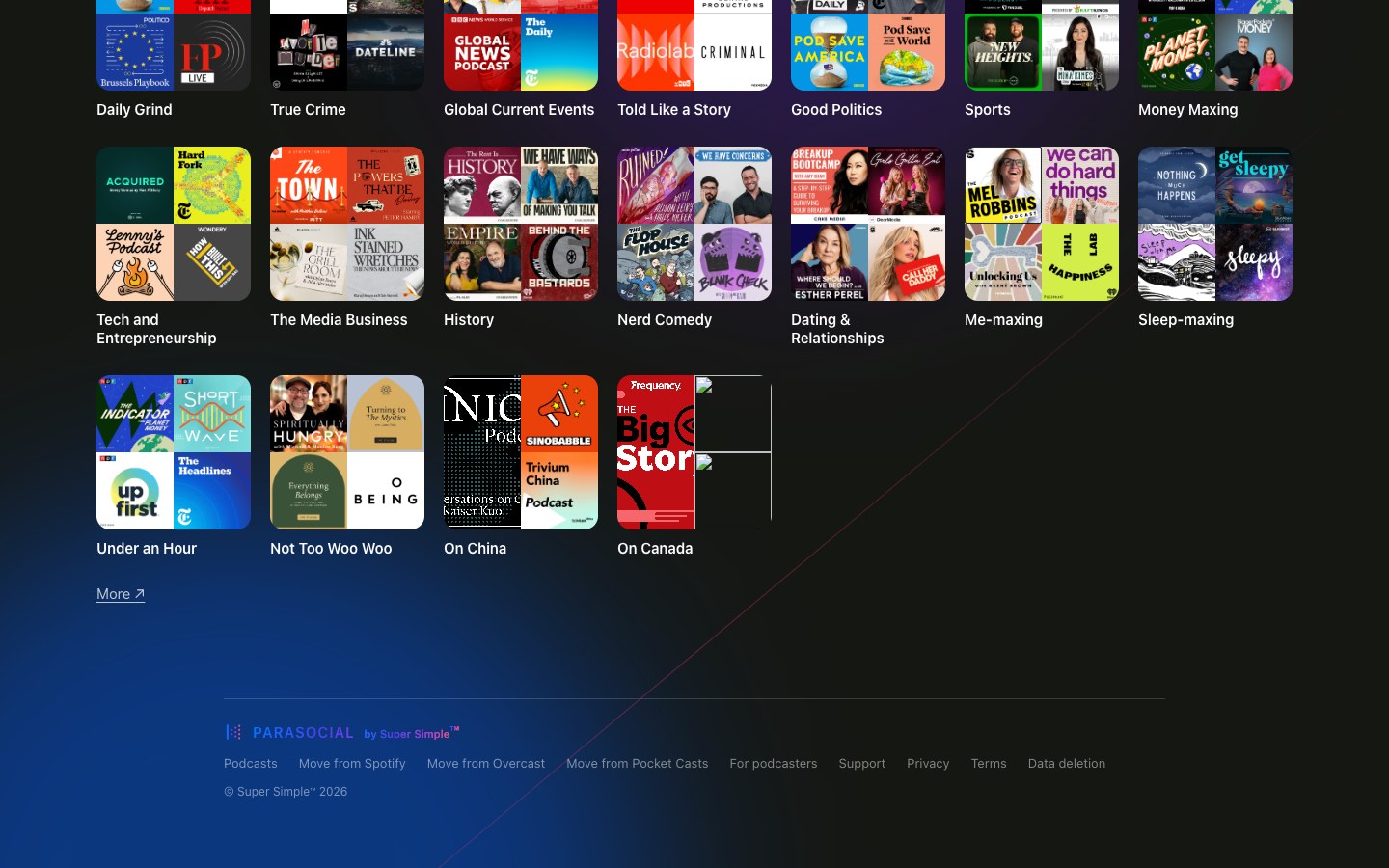Viewport: 1389px width, 868px height.
Task: Select The Media Business collection title
Action: click(x=339, y=320)
